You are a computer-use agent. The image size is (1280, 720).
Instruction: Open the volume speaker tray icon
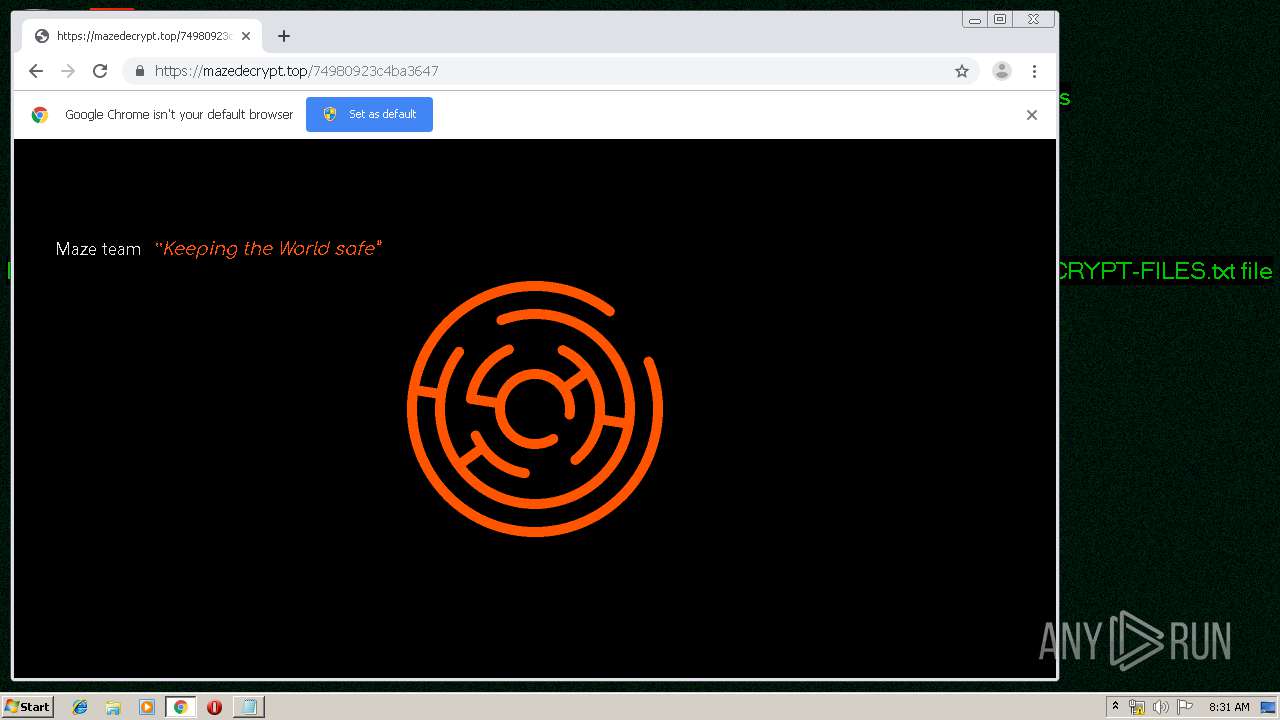pos(1161,707)
